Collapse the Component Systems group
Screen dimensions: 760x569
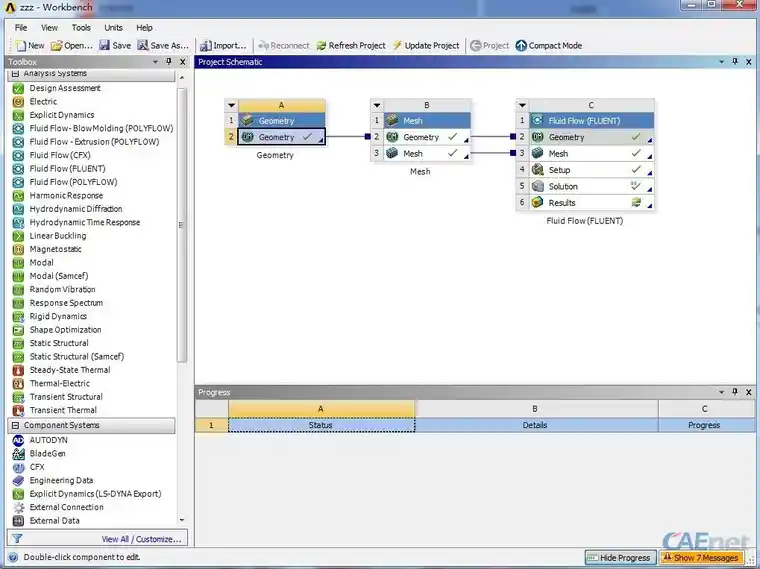pyautogui.click(x=15, y=426)
